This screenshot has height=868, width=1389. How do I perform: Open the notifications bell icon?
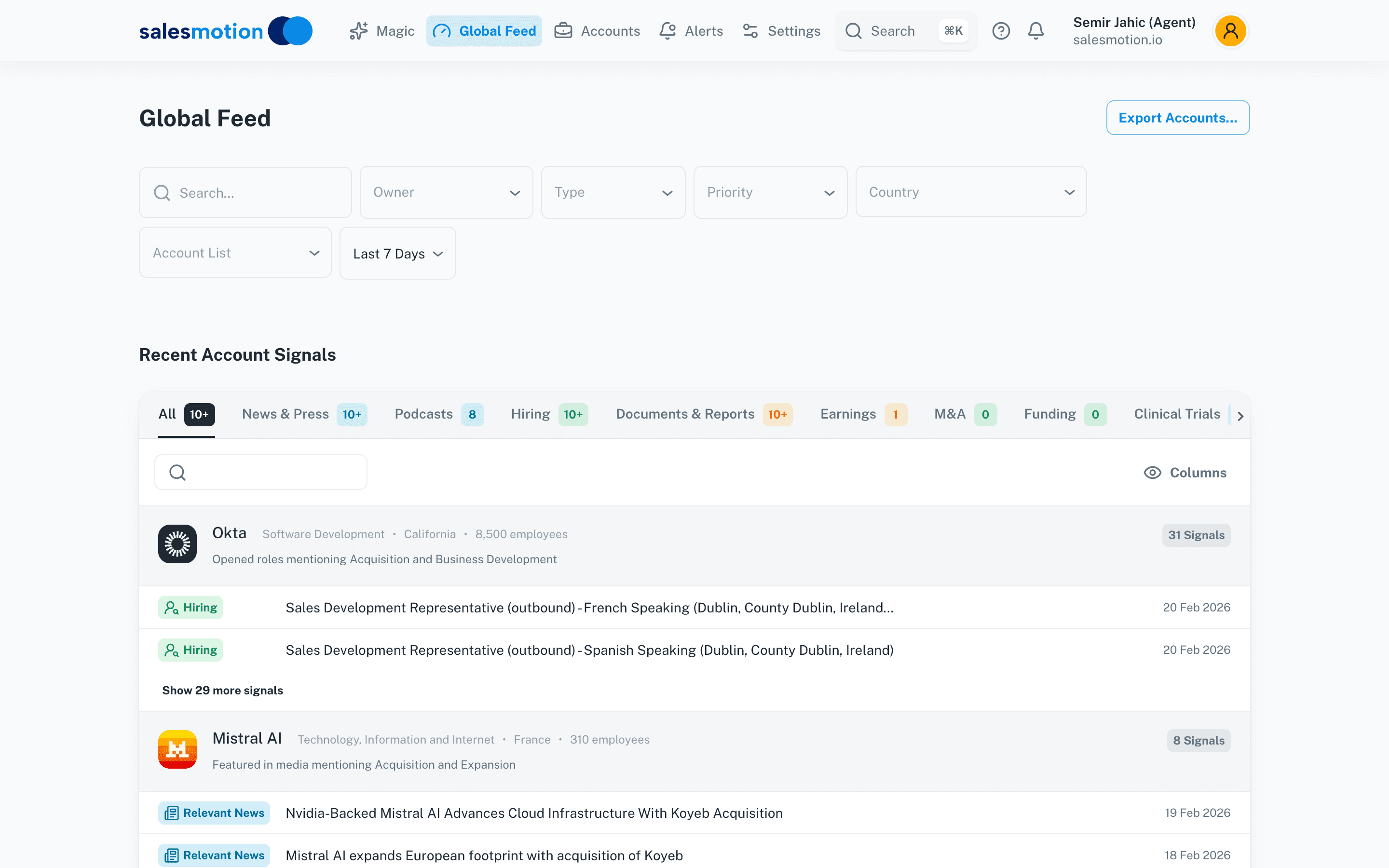(1035, 31)
